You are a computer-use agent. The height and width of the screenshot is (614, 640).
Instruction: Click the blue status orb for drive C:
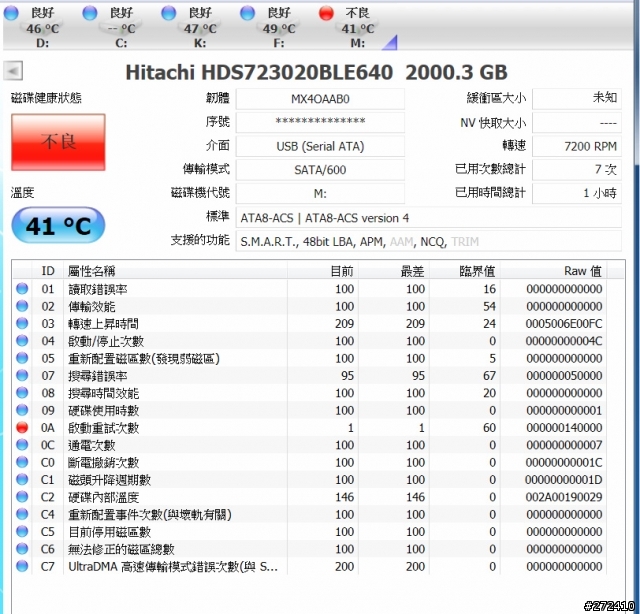90,13
